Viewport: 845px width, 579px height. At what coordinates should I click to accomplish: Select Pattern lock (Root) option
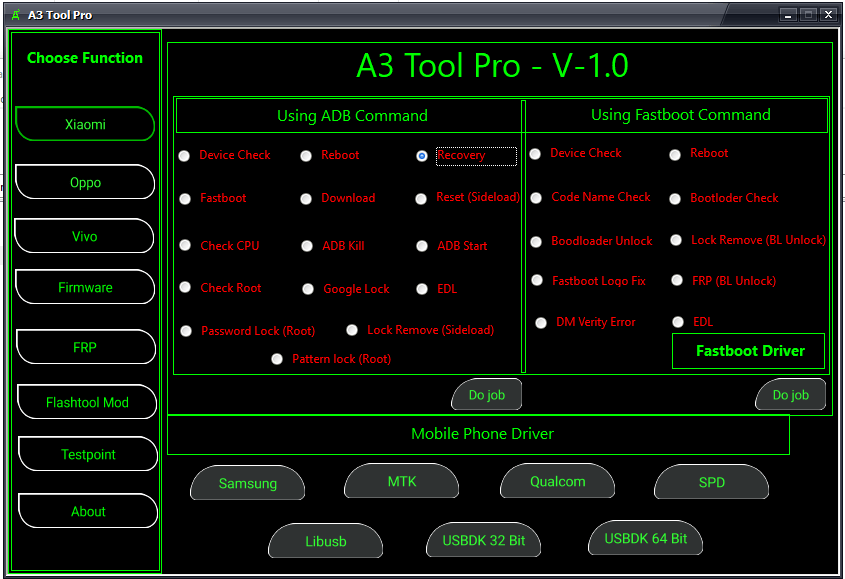pos(277,359)
